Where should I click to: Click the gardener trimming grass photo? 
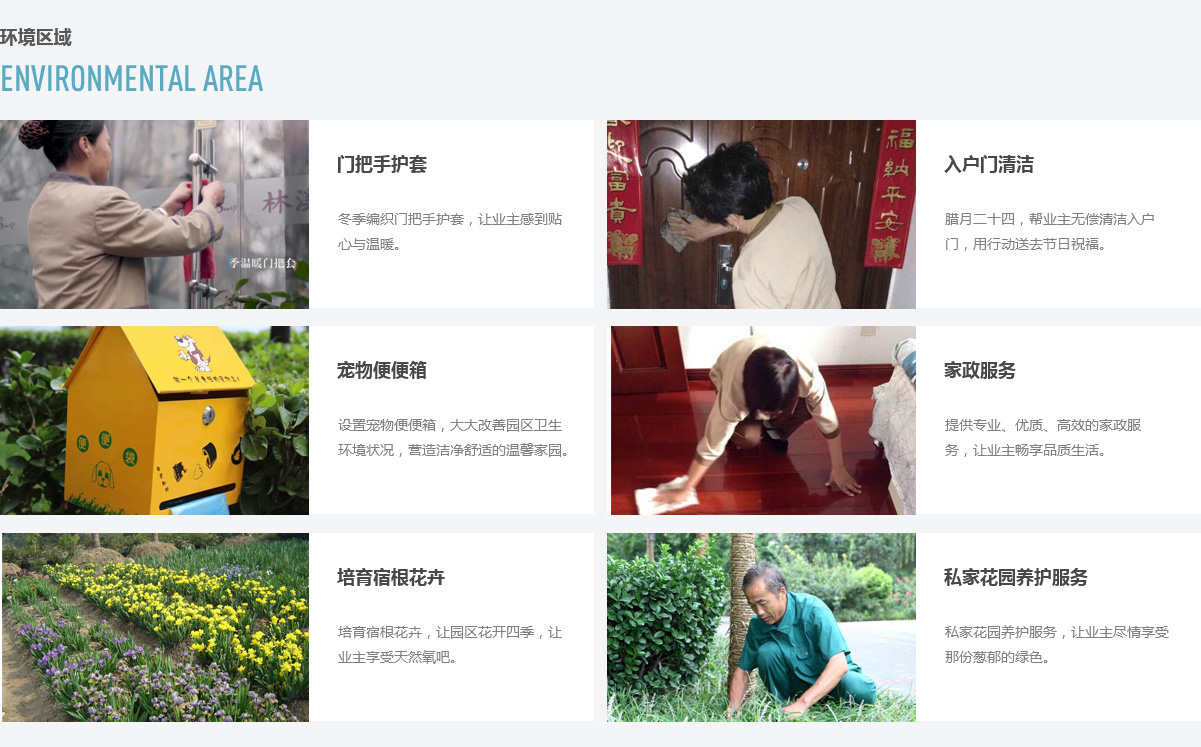[761, 627]
